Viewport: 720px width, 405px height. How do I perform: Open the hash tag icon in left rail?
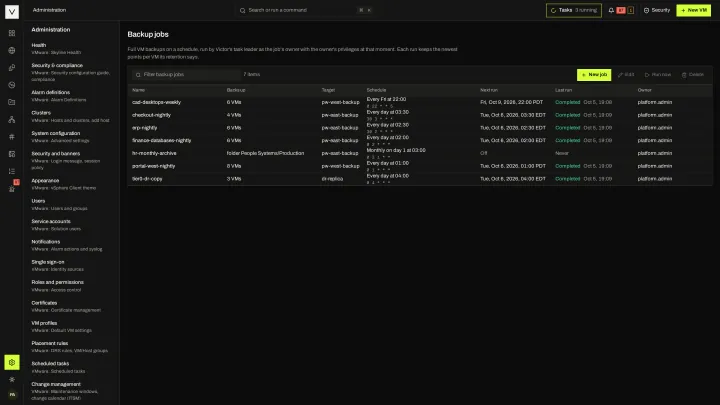tap(12, 137)
